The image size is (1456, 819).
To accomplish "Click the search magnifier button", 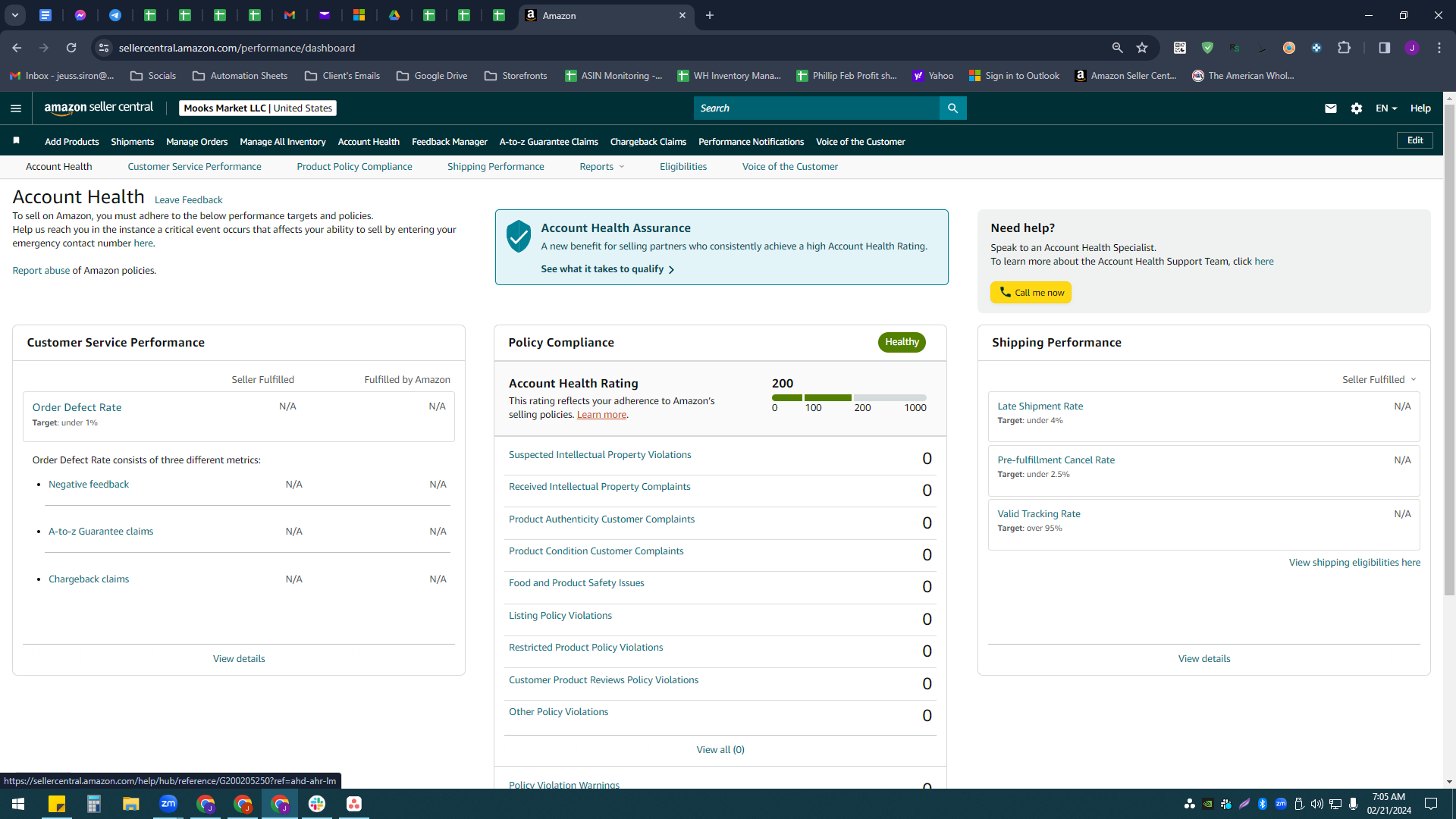I will (952, 108).
